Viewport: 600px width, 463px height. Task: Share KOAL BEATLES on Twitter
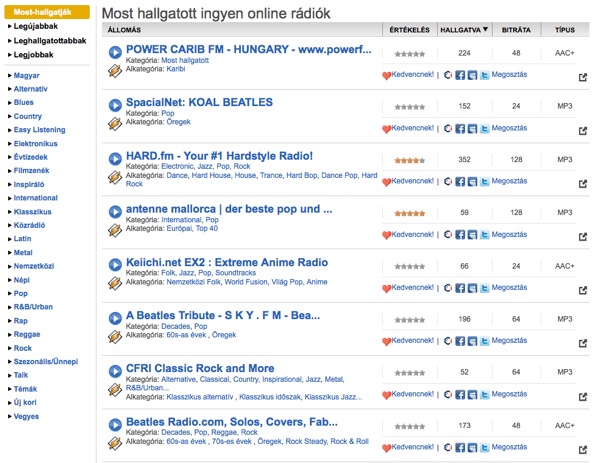pyautogui.click(x=484, y=129)
